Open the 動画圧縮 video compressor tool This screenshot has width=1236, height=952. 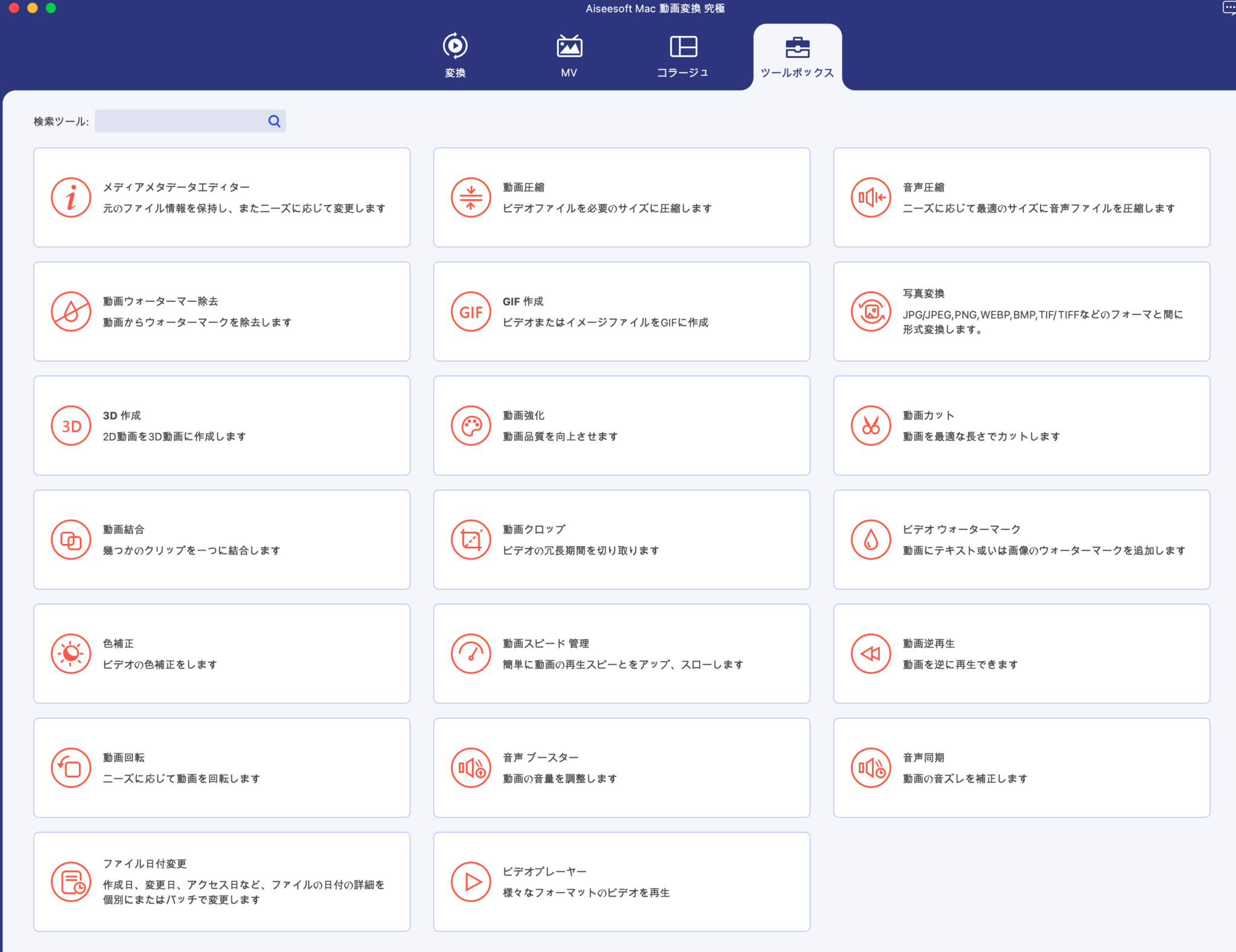[622, 197]
